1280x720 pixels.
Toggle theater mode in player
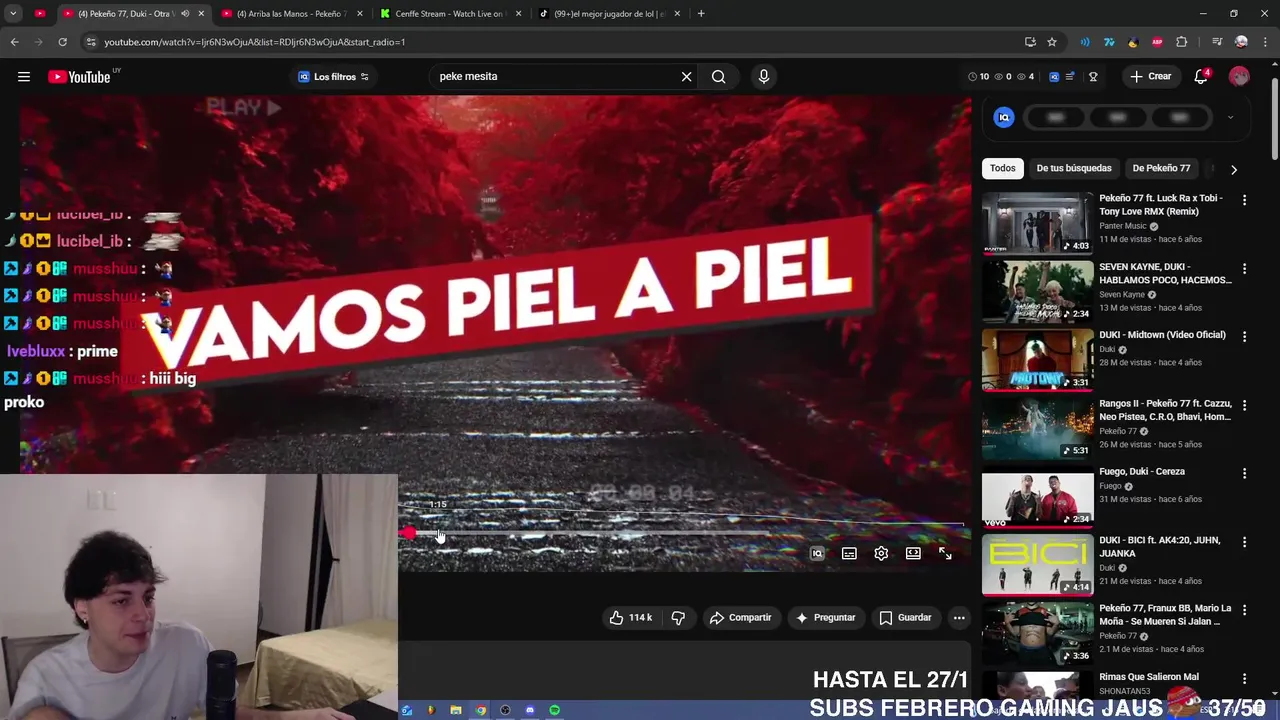[x=913, y=553]
